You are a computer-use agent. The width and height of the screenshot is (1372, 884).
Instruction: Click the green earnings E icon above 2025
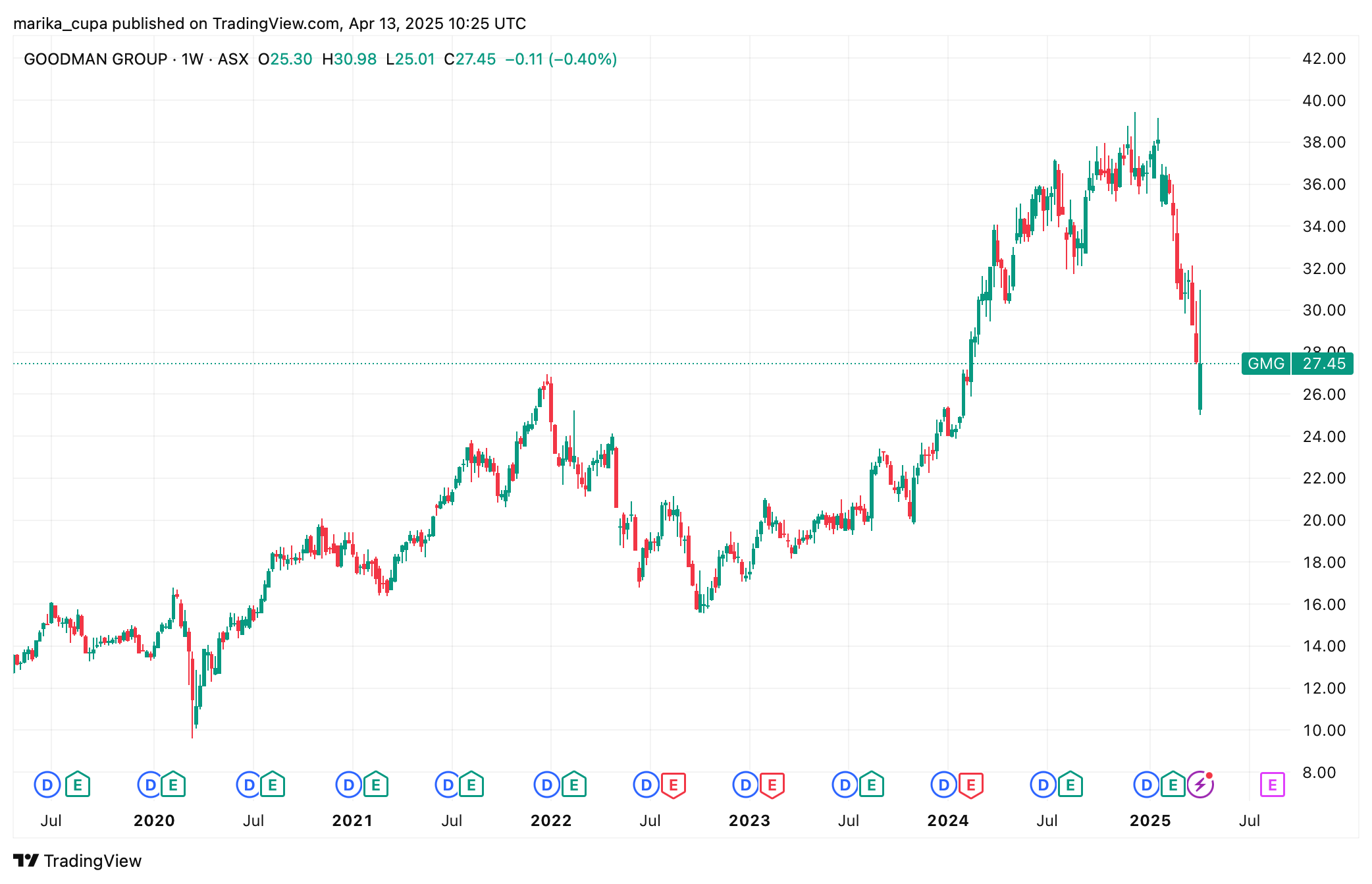tap(1173, 785)
